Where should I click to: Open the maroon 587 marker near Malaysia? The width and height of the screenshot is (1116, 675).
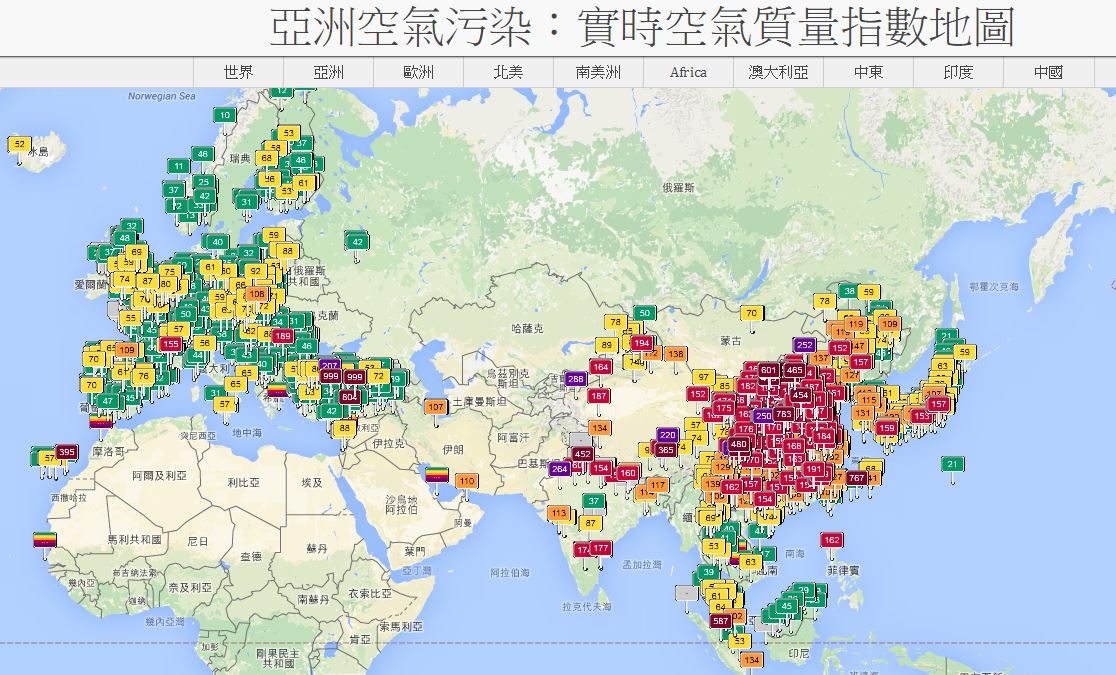point(721,621)
